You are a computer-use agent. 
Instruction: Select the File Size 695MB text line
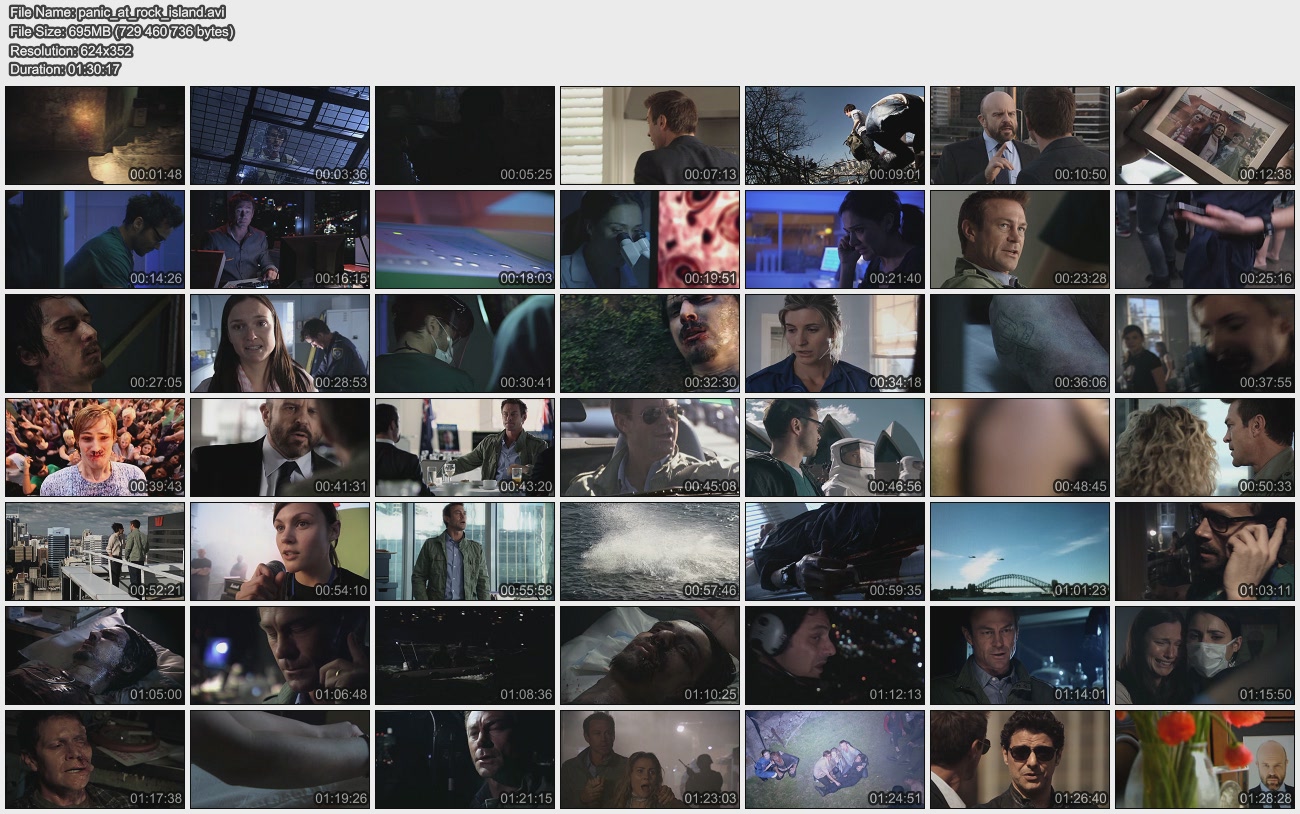click(121, 31)
